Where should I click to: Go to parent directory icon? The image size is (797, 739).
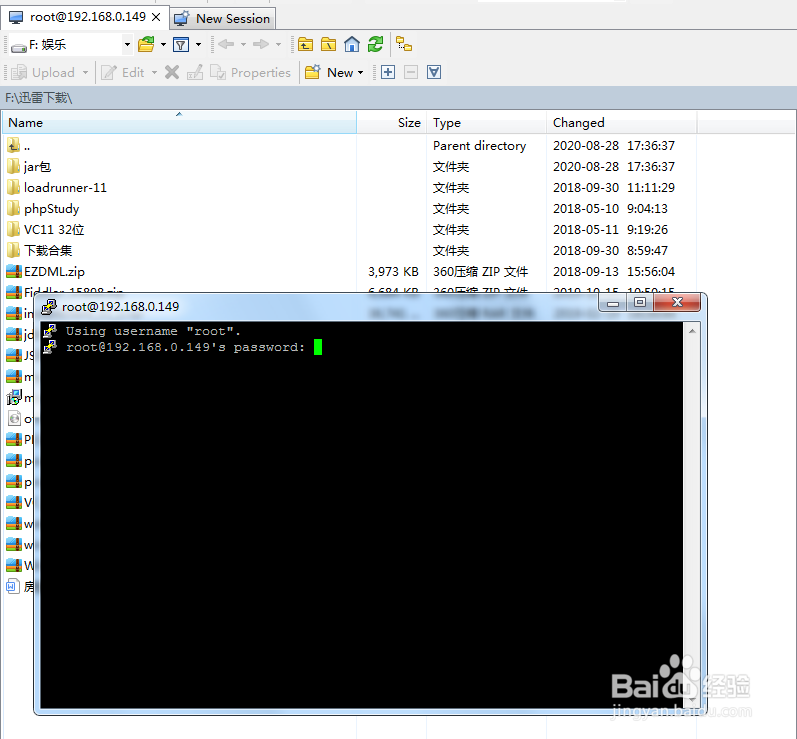(305, 45)
